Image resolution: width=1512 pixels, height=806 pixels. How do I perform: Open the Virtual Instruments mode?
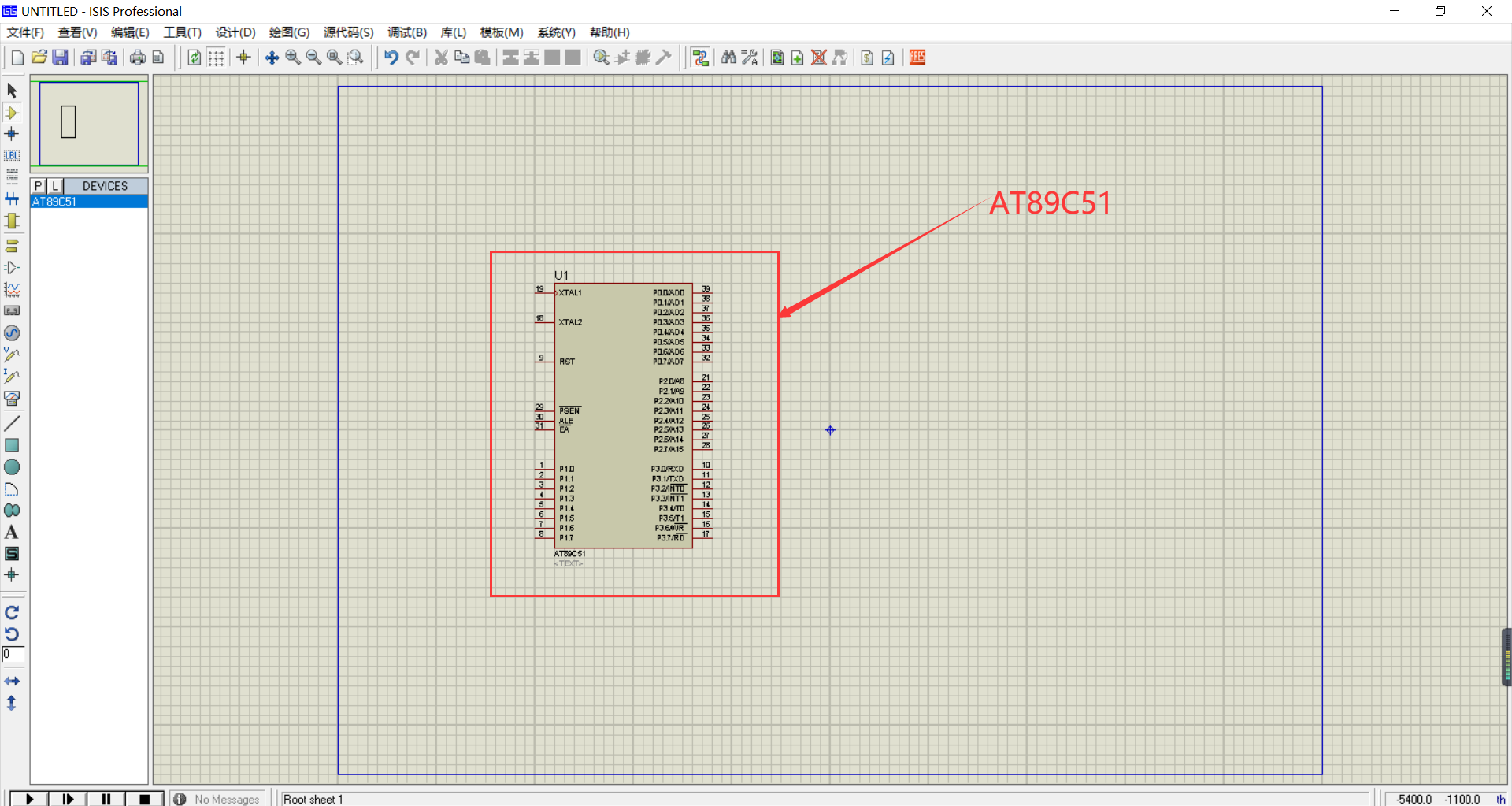pos(12,399)
